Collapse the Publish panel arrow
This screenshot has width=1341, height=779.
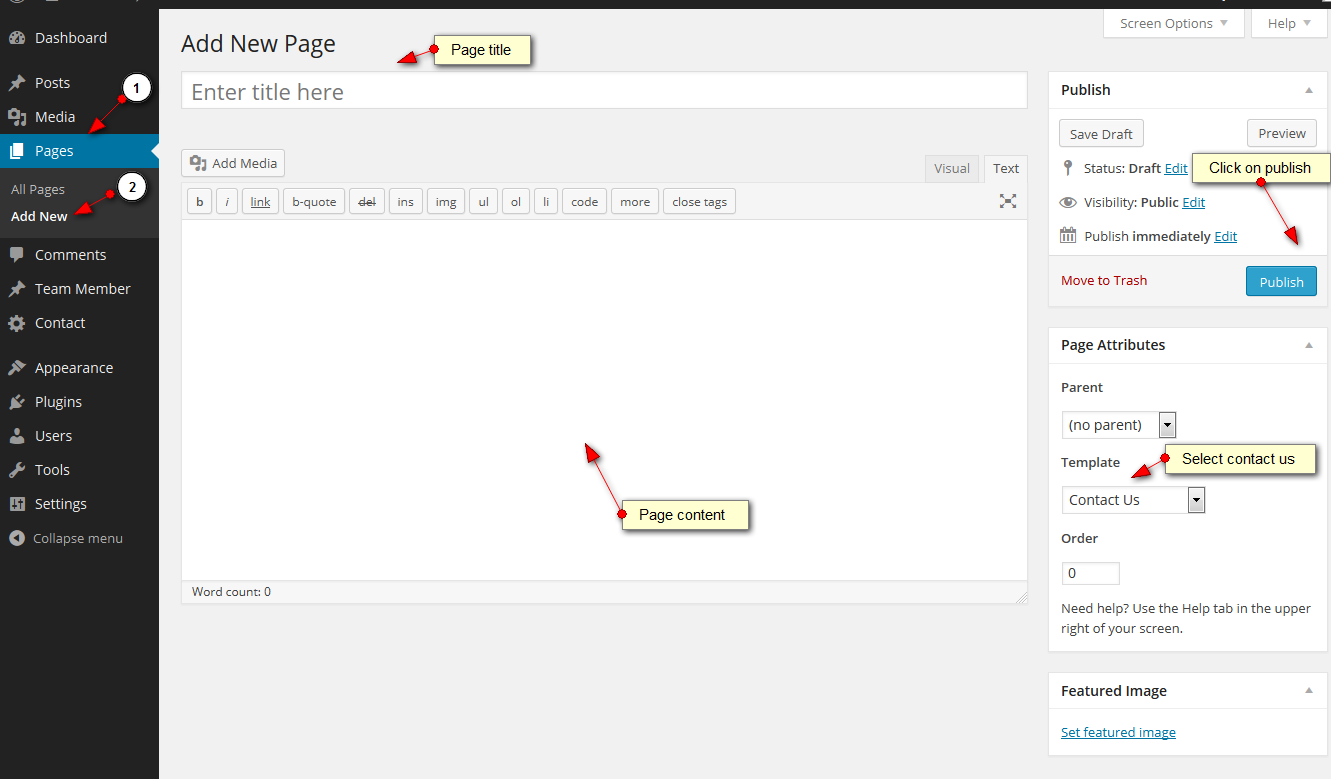1309,90
